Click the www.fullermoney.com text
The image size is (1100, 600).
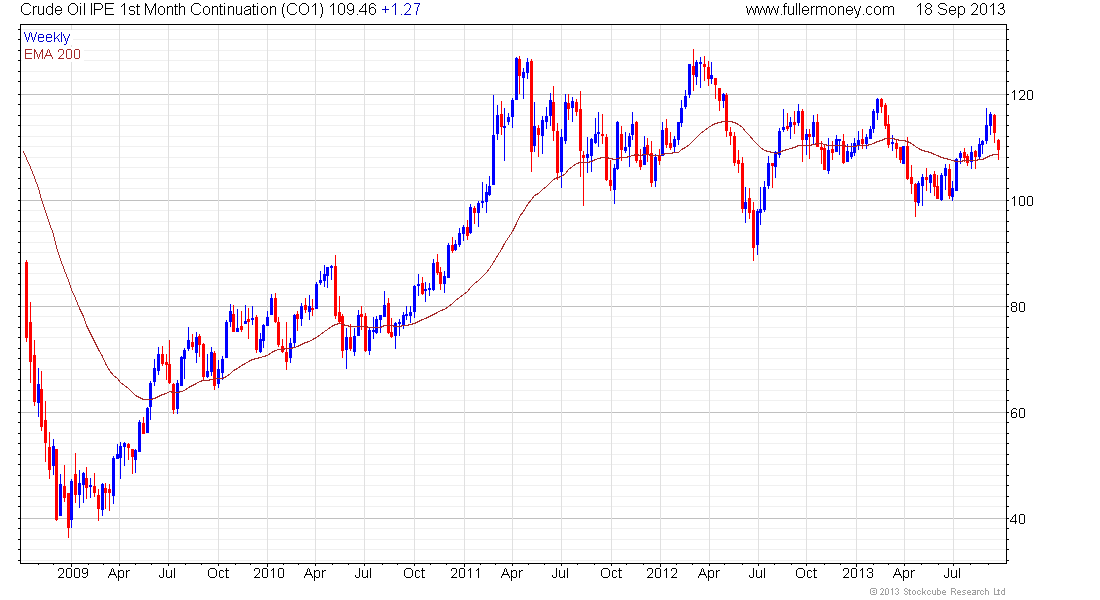tap(819, 10)
